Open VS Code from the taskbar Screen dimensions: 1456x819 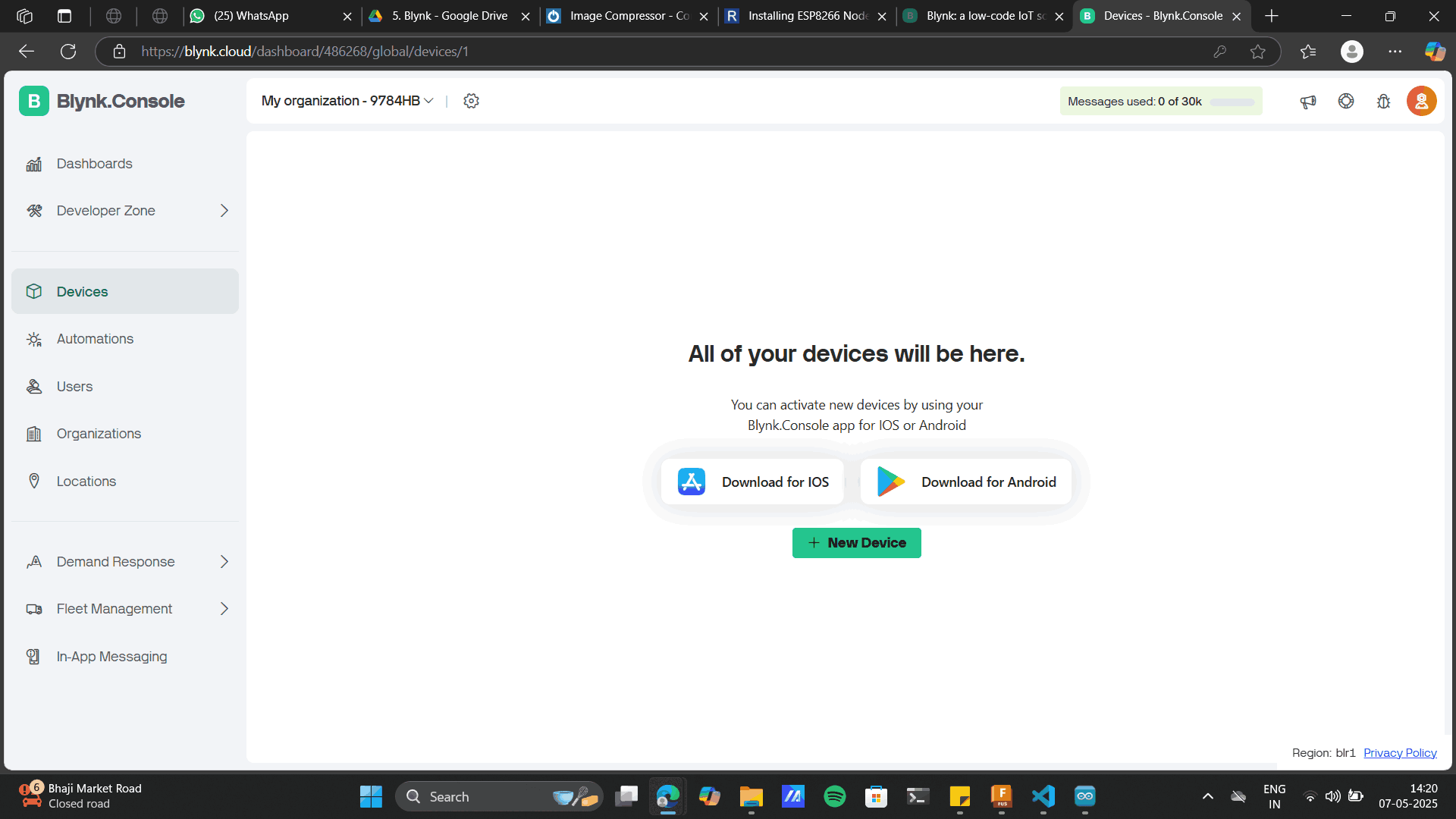pyautogui.click(x=1043, y=796)
